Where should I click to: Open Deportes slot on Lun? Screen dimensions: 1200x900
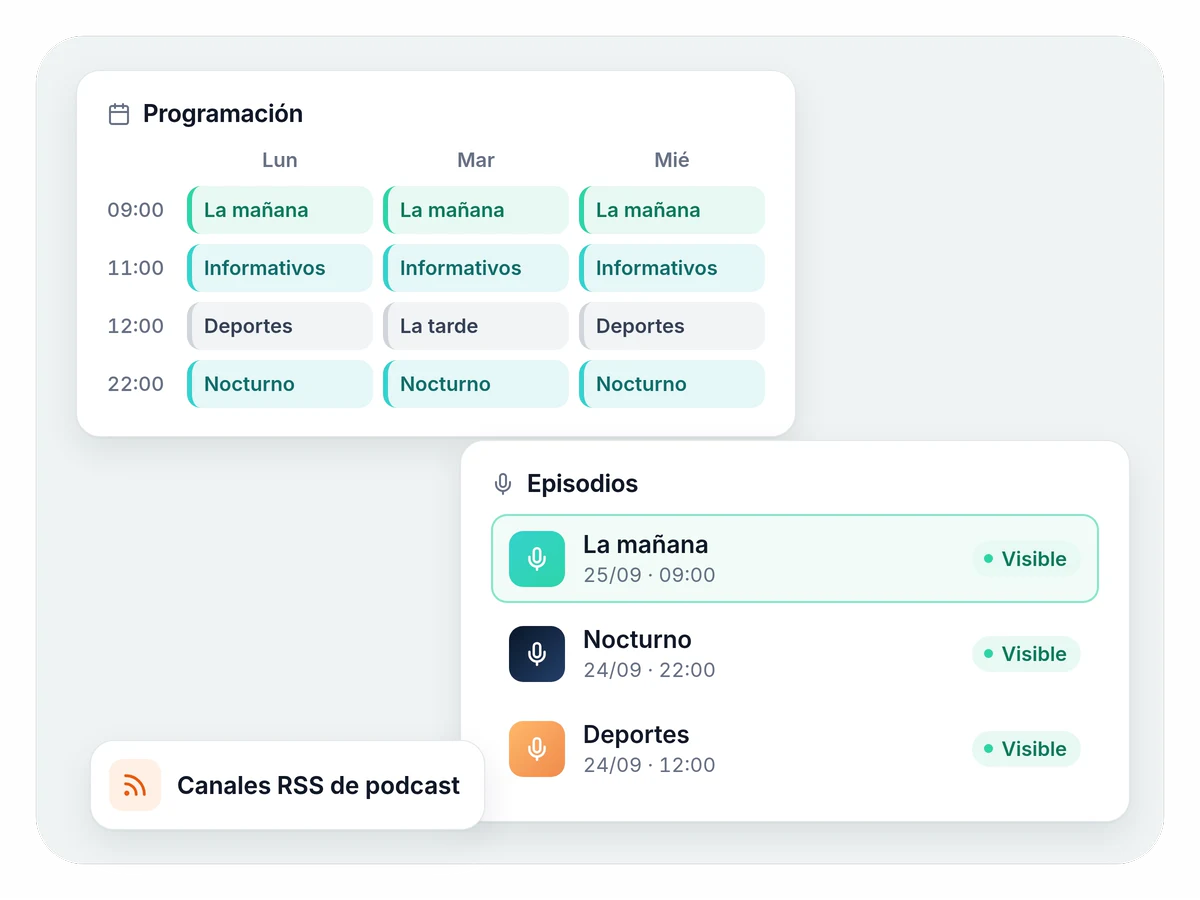click(280, 326)
